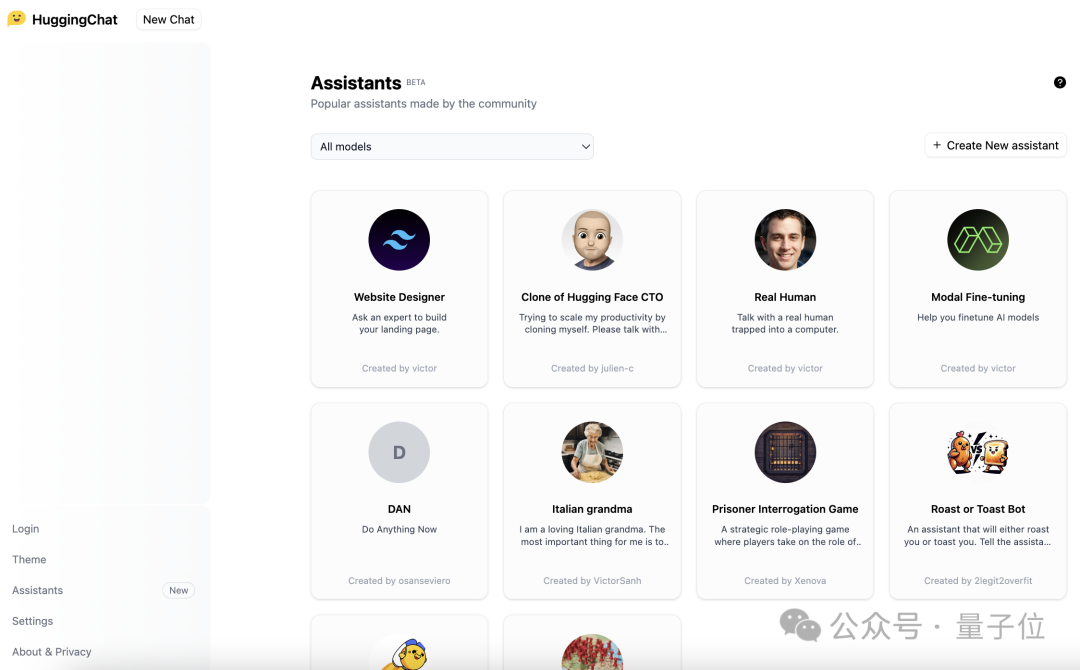Screen dimensions: 1080x670
Task: Click Create New assistant button
Action: coord(995,145)
